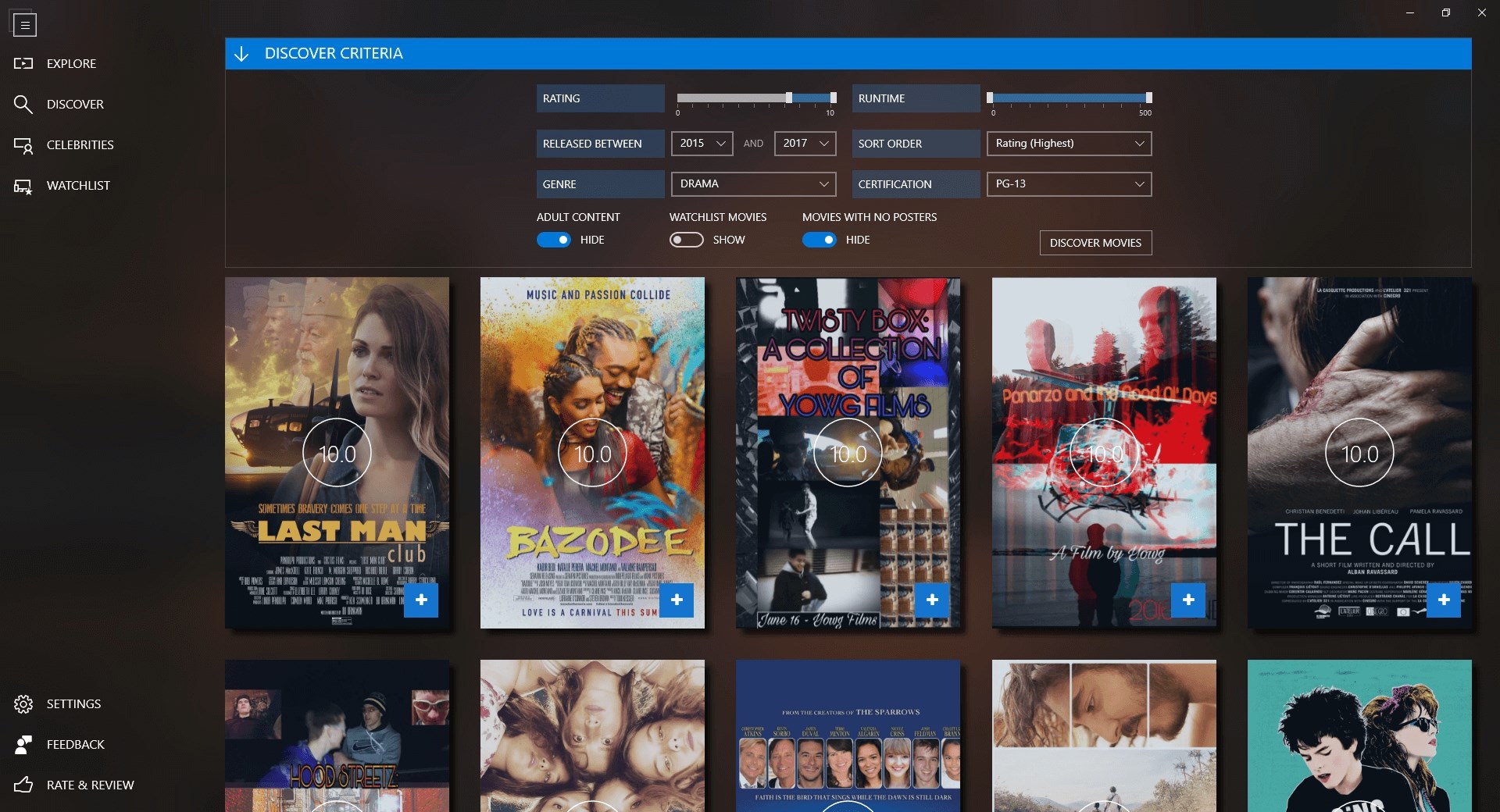Open the Genre dropdown showing Drama

click(x=753, y=183)
